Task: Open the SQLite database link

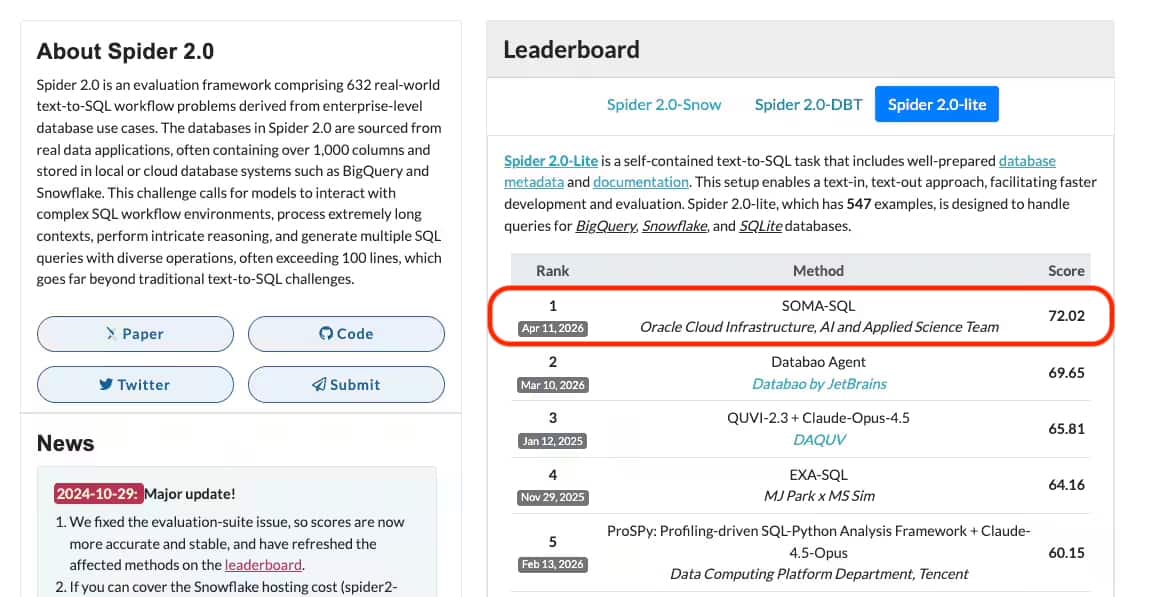Action: (x=763, y=225)
